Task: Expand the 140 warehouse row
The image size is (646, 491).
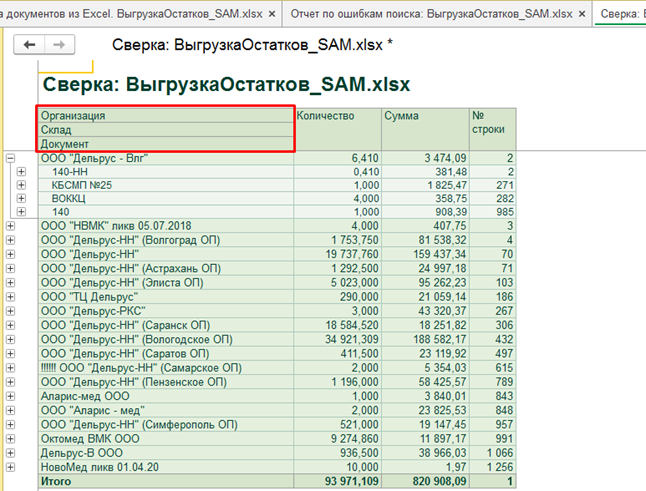Action: pyautogui.click(x=21, y=212)
